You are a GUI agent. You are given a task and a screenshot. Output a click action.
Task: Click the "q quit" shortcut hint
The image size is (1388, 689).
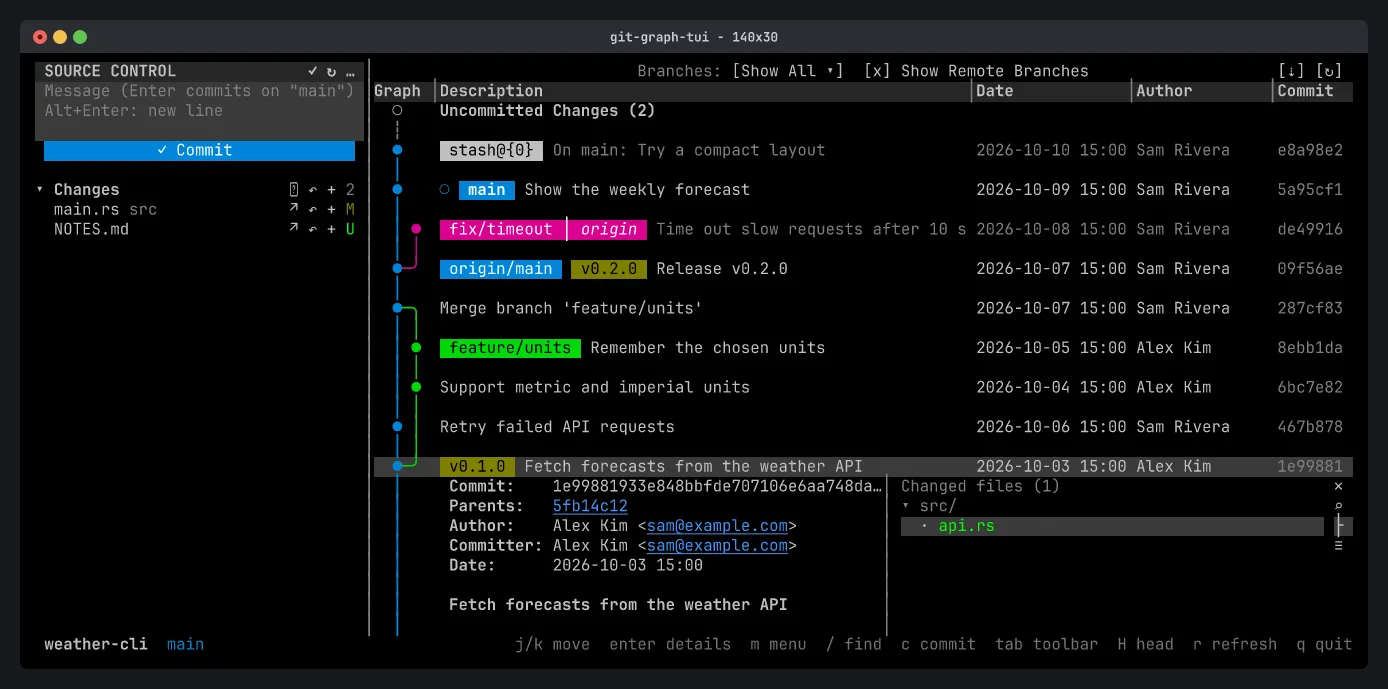click(1324, 644)
